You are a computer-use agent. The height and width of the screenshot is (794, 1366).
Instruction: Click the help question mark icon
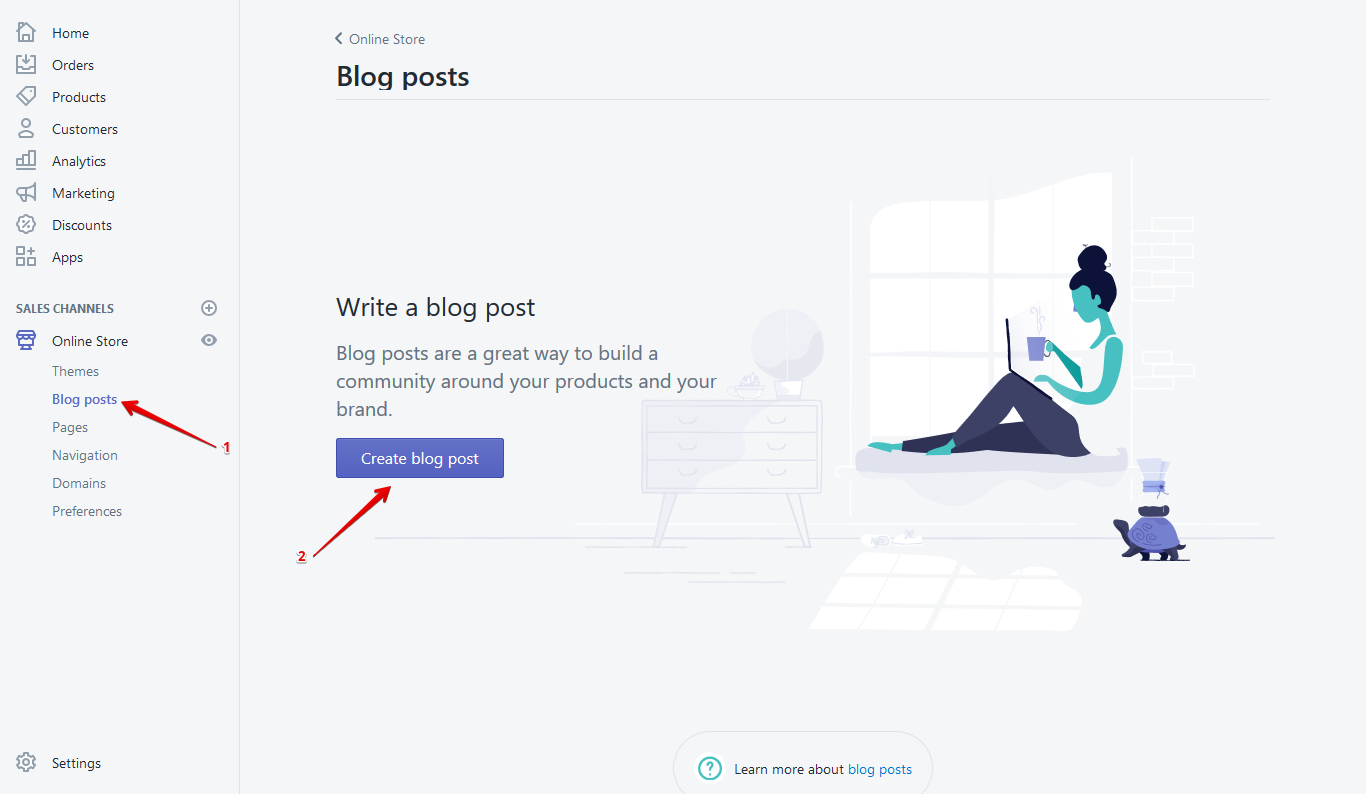coord(710,768)
